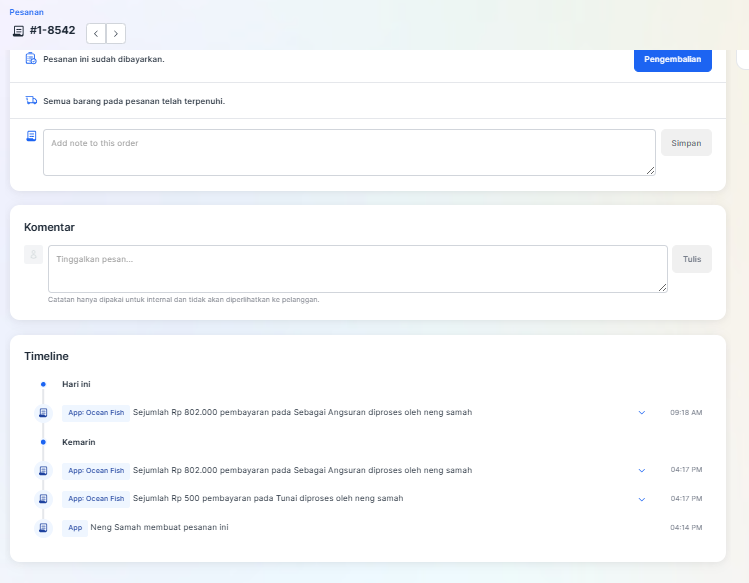Click the Simpan button to save note
This screenshot has height=583, width=749.
(x=686, y=142)
